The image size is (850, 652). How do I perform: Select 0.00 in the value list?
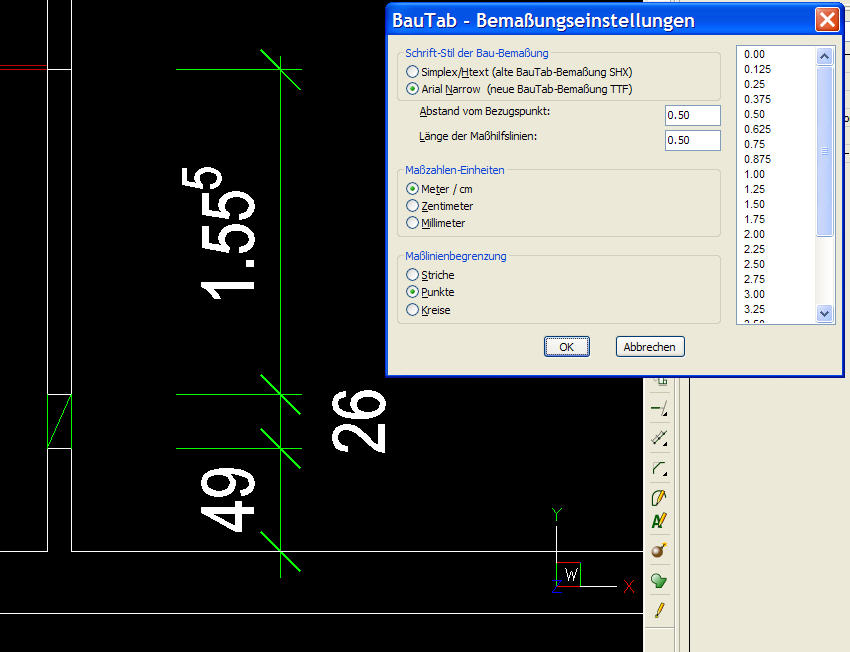tap(755, 54)
